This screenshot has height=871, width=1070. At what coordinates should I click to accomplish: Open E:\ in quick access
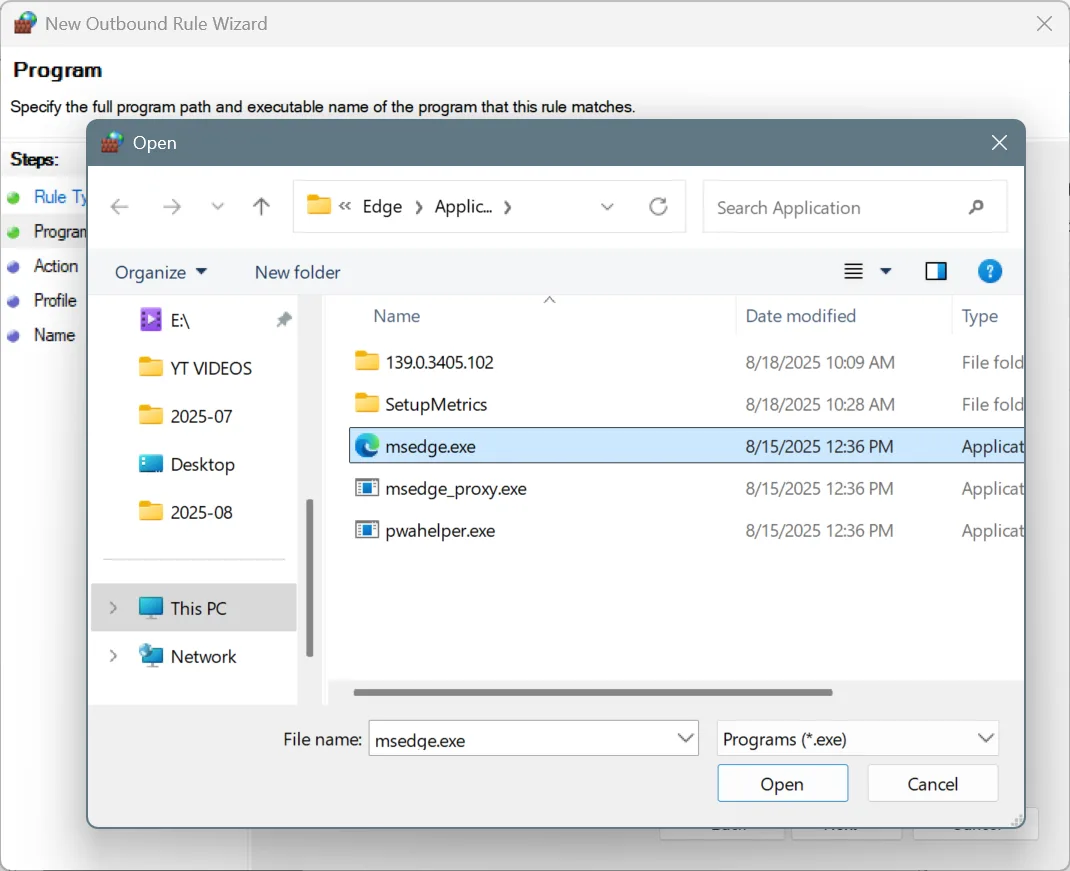(179, 320)
